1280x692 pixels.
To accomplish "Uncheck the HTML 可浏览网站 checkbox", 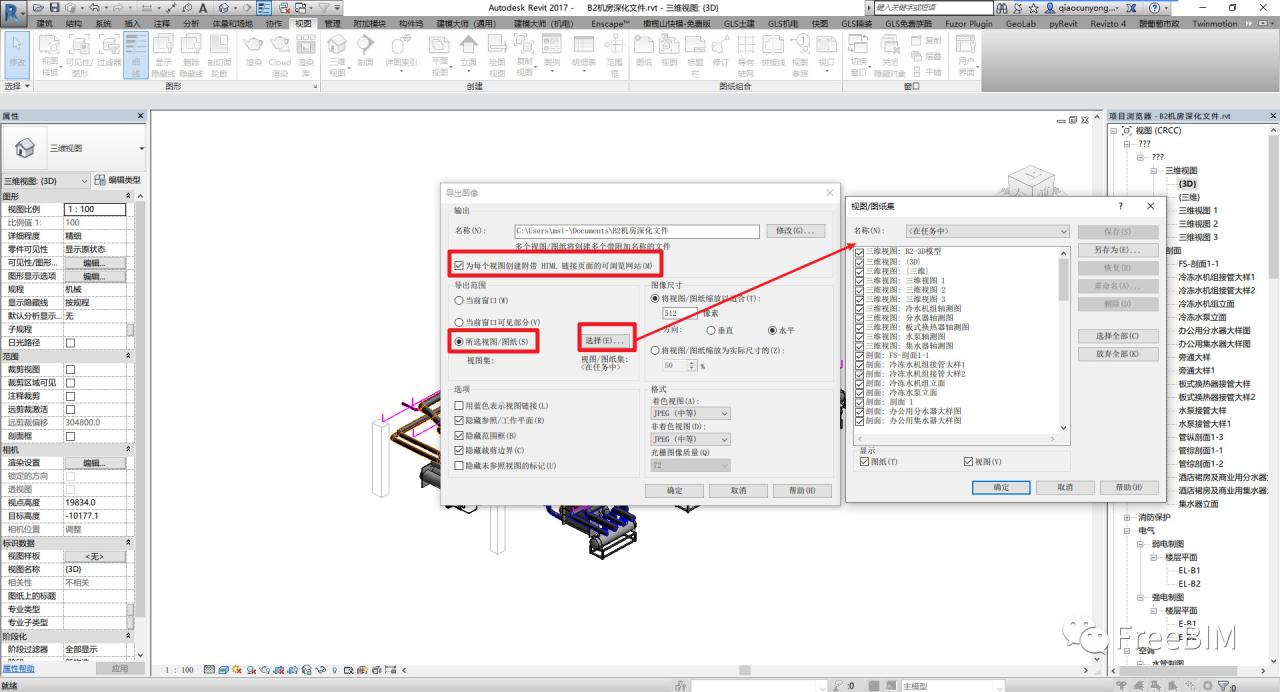I will 459,266.
